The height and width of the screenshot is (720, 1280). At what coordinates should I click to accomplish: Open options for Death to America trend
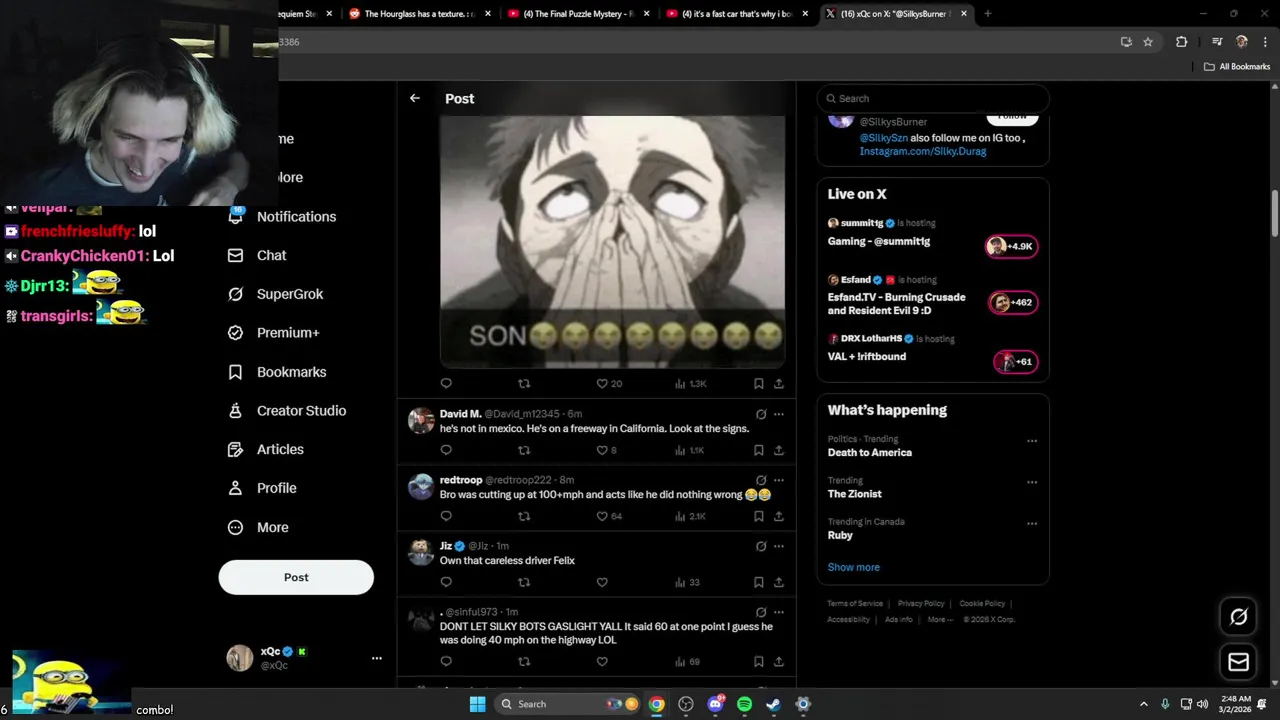[x=1032, y=441]
